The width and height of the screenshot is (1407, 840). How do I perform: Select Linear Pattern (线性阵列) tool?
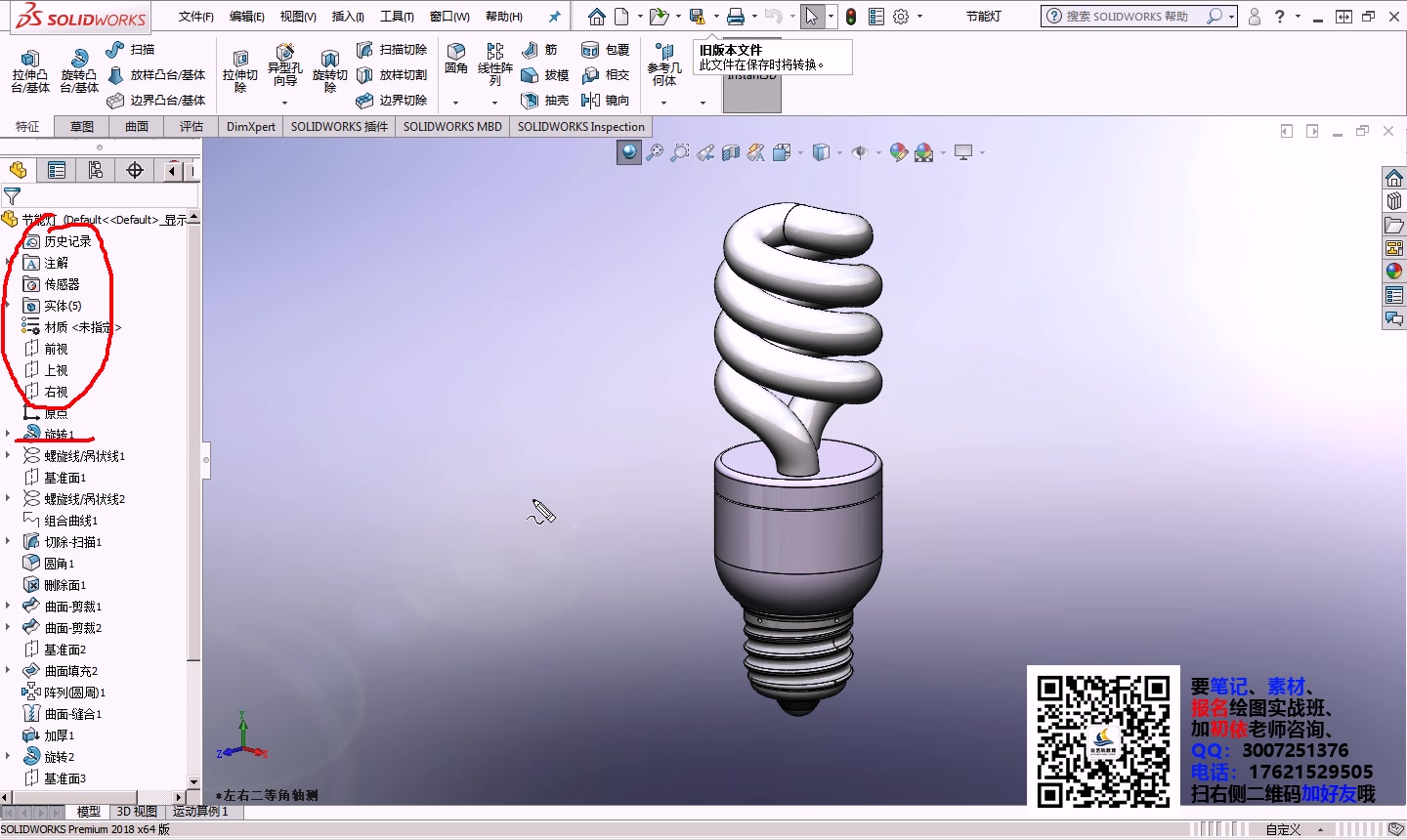click(495, 64)
